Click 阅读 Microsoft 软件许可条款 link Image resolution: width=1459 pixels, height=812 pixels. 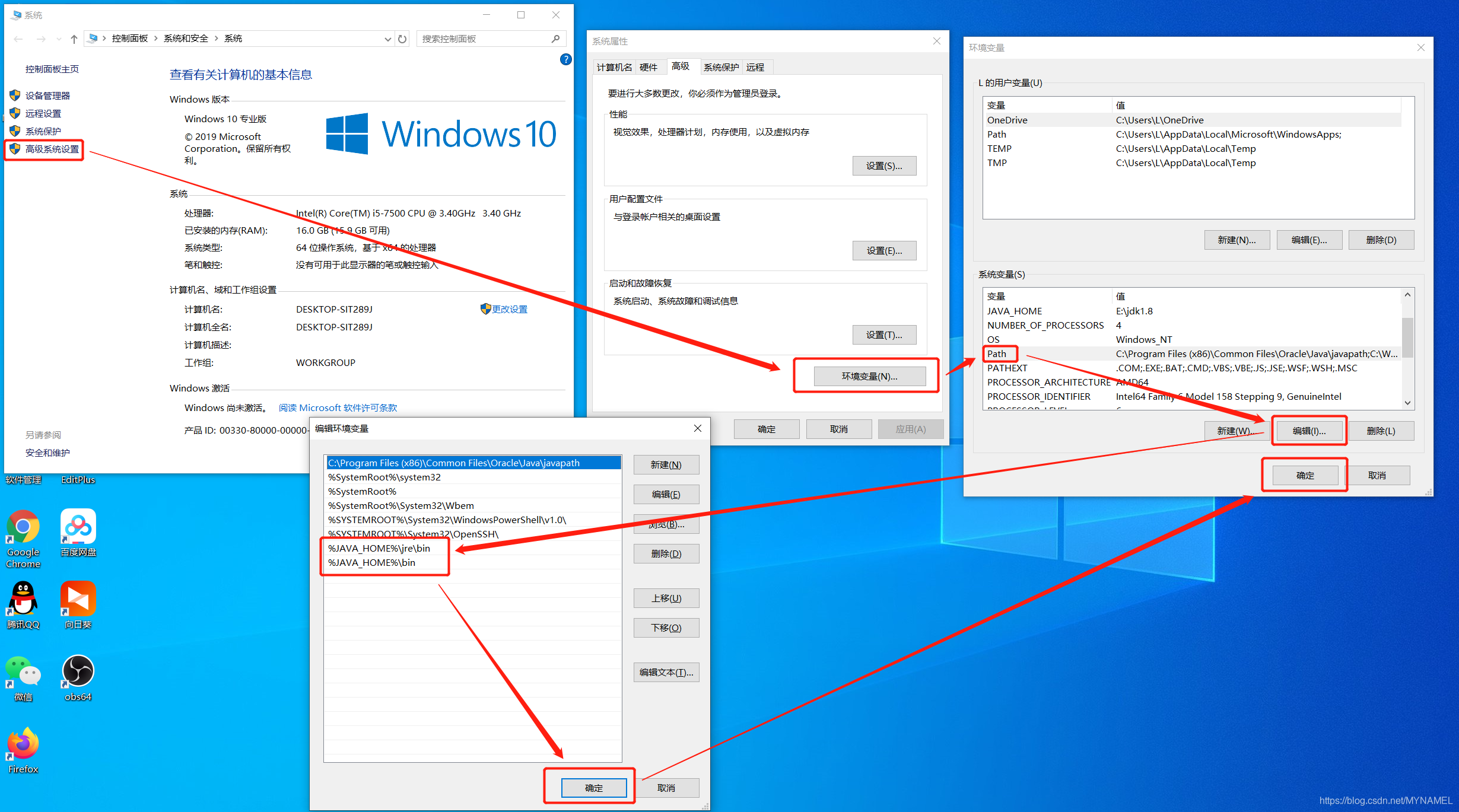click(x=338, y=408)
